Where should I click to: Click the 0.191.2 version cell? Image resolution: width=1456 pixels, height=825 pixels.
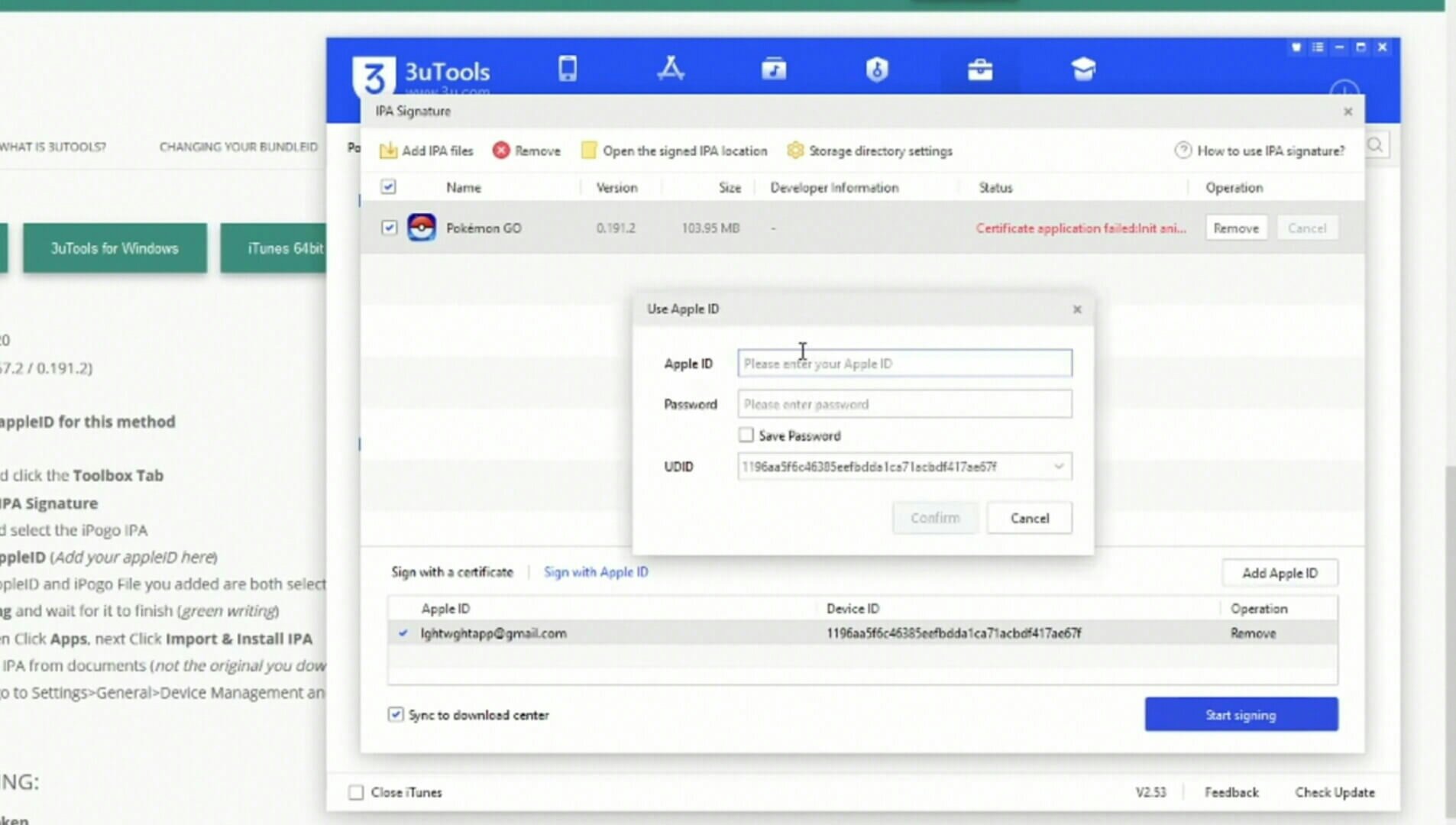(616, 228)
